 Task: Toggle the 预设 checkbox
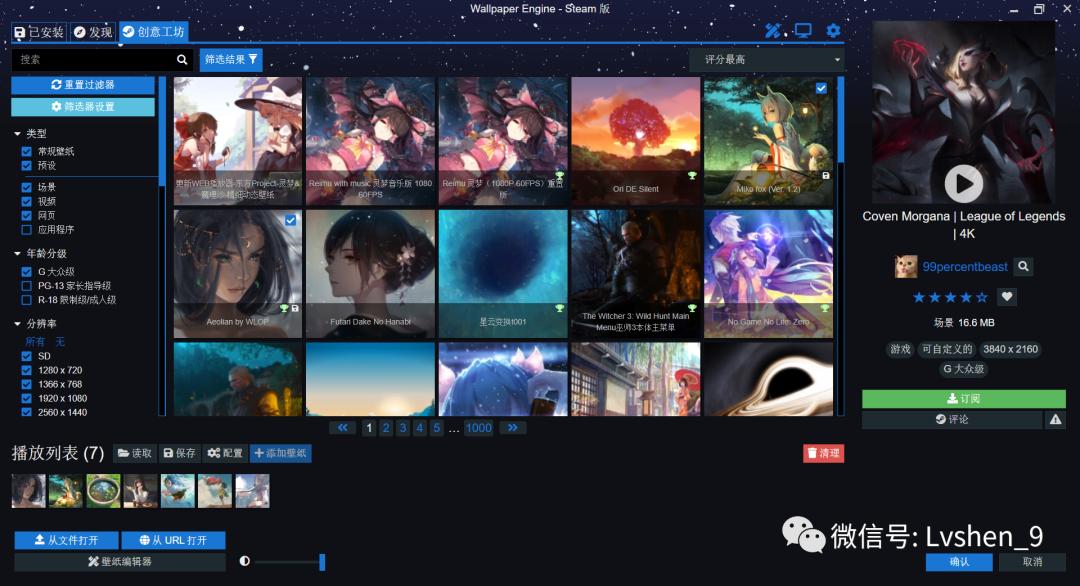point(26,166)
